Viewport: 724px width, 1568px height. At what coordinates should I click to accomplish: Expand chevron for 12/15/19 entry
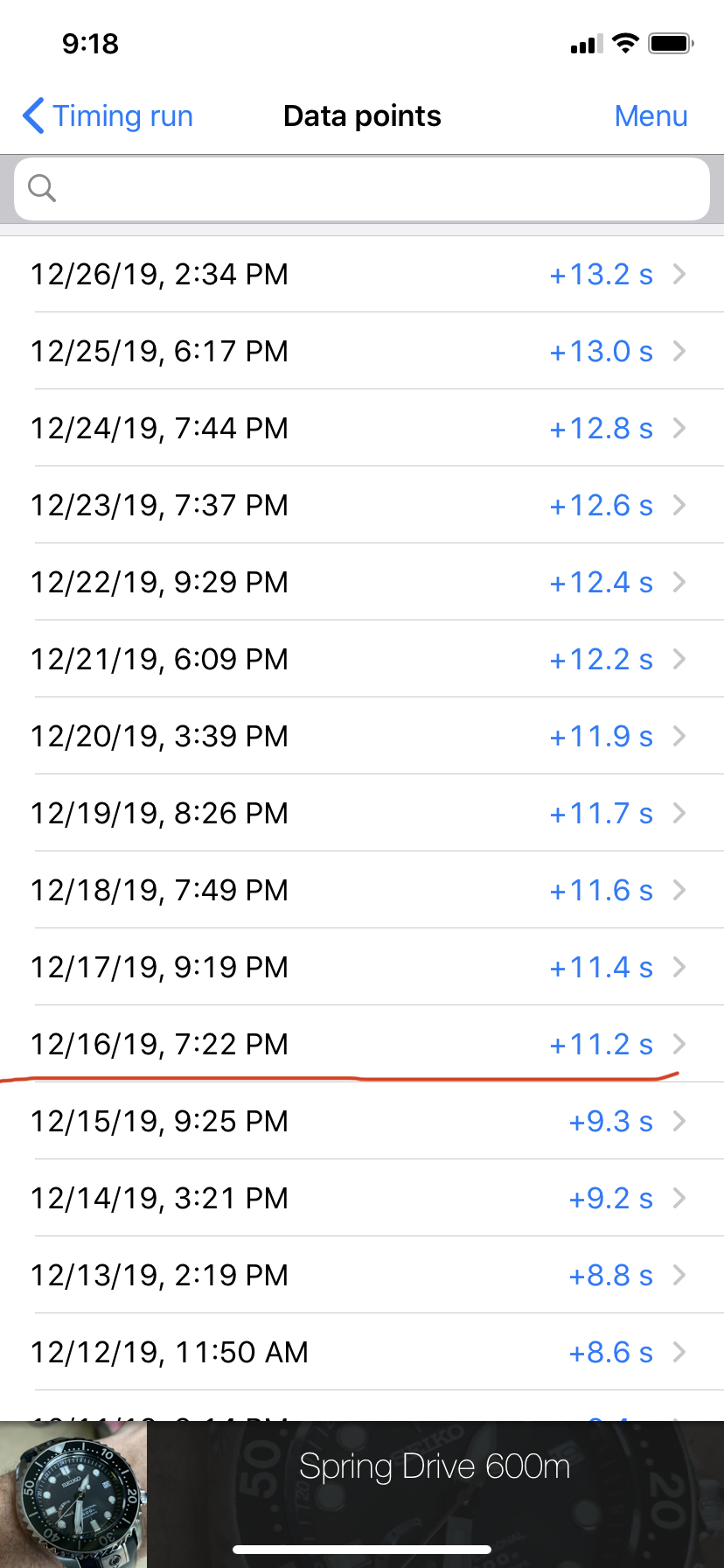click(x=679, y=1122)
